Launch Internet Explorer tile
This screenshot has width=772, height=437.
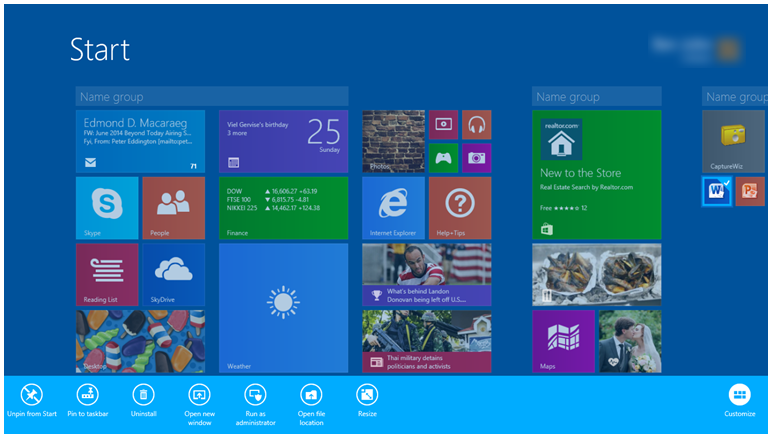pos(393,208)
